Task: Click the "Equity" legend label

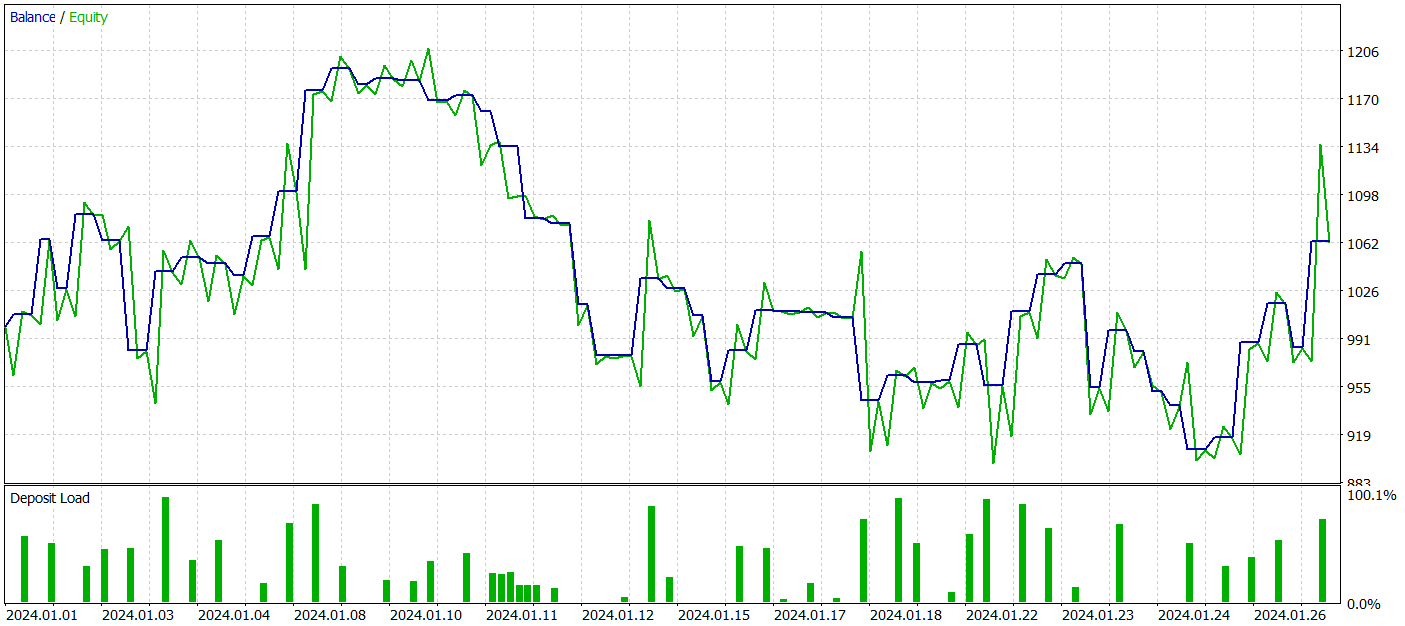Action: pyautogui.click(x=88, y=17)
